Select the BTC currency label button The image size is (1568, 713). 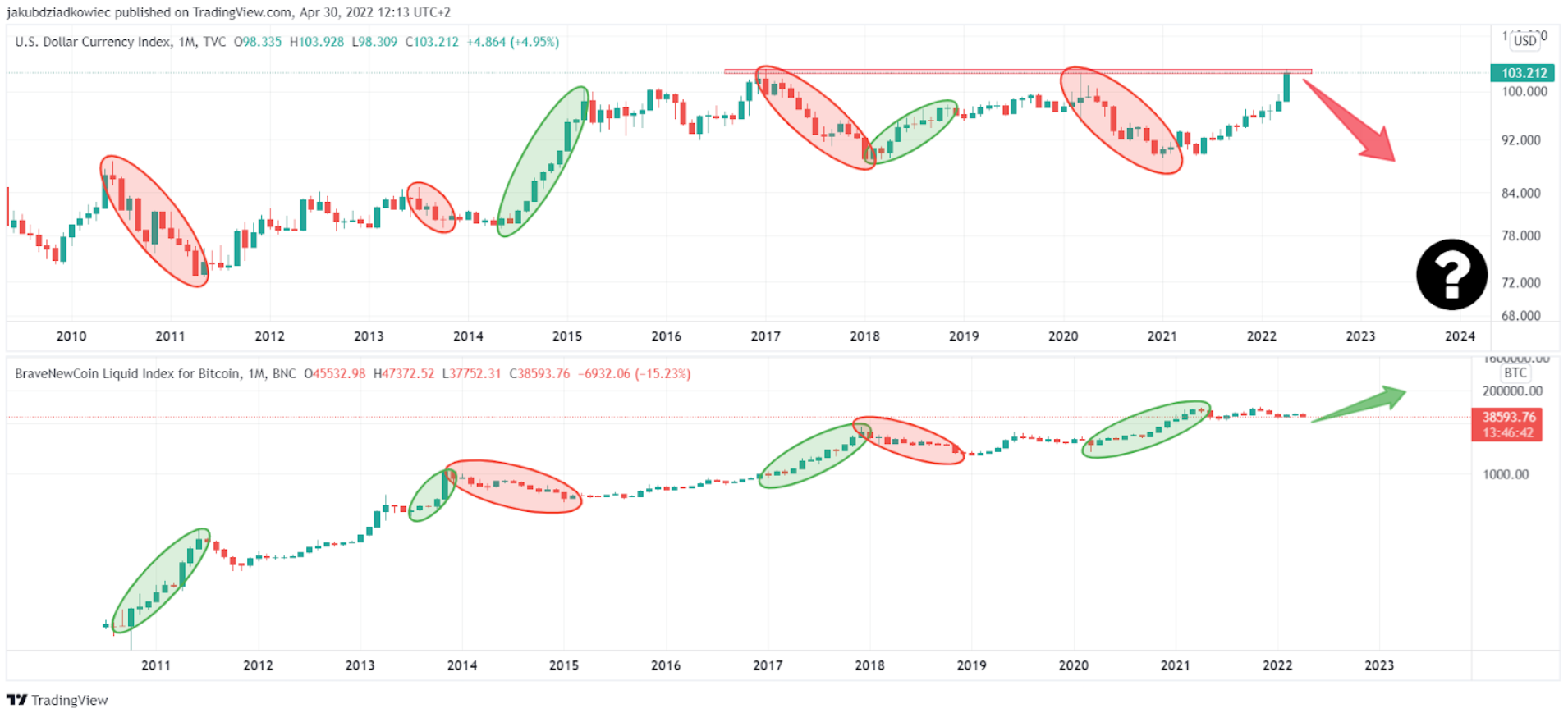pos(1515,372)
